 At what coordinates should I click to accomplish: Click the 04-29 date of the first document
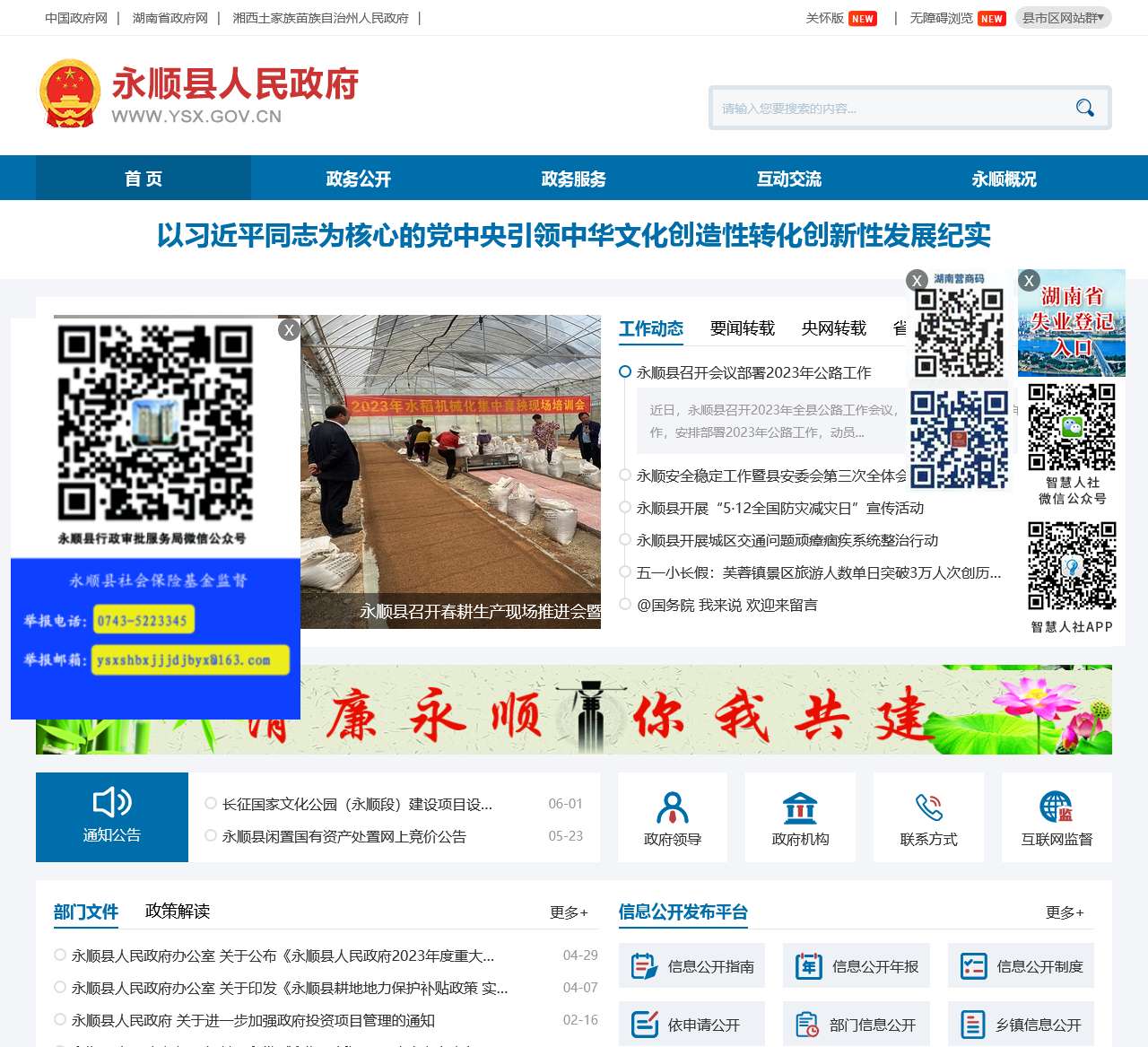click(580, 955)
